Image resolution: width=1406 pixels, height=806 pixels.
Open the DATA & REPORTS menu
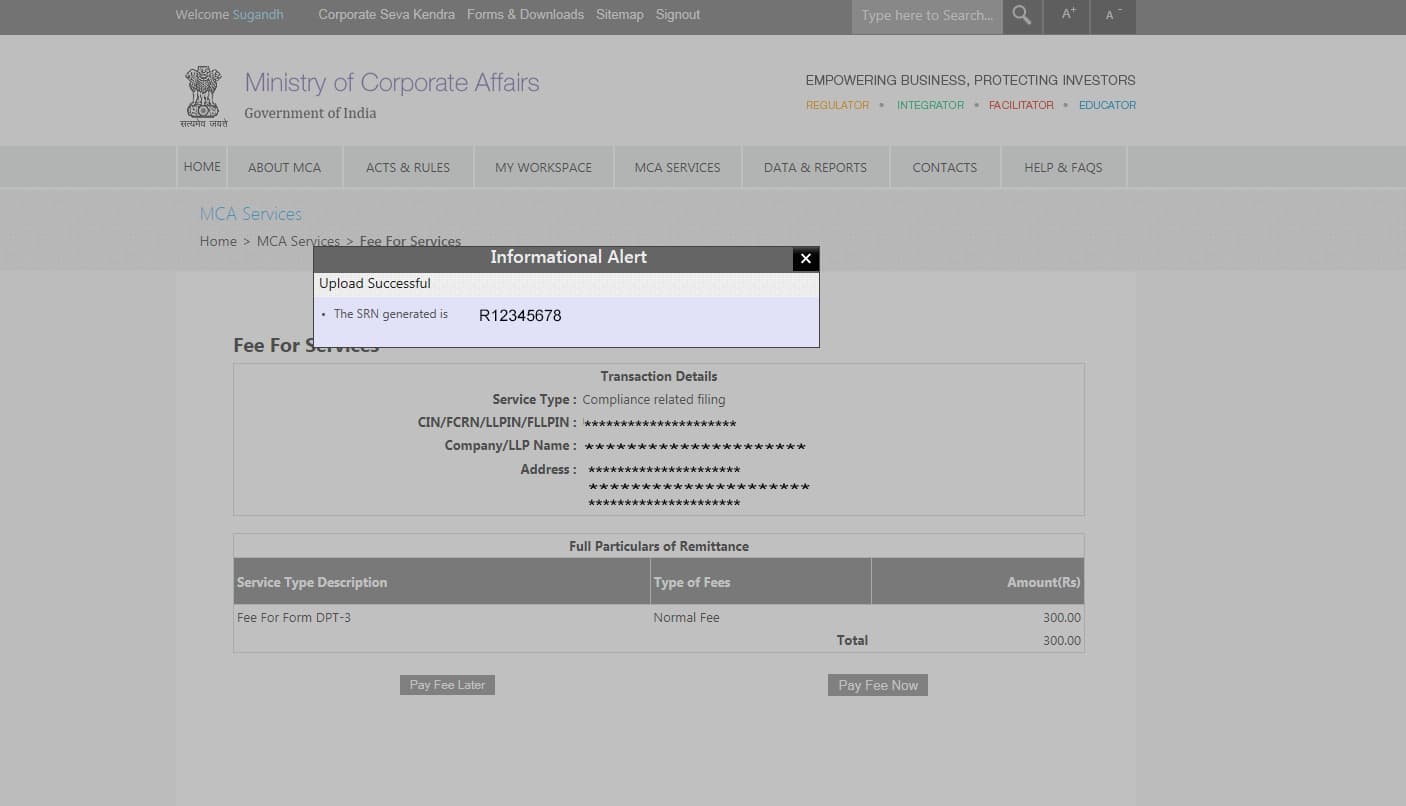click(815, 168)
